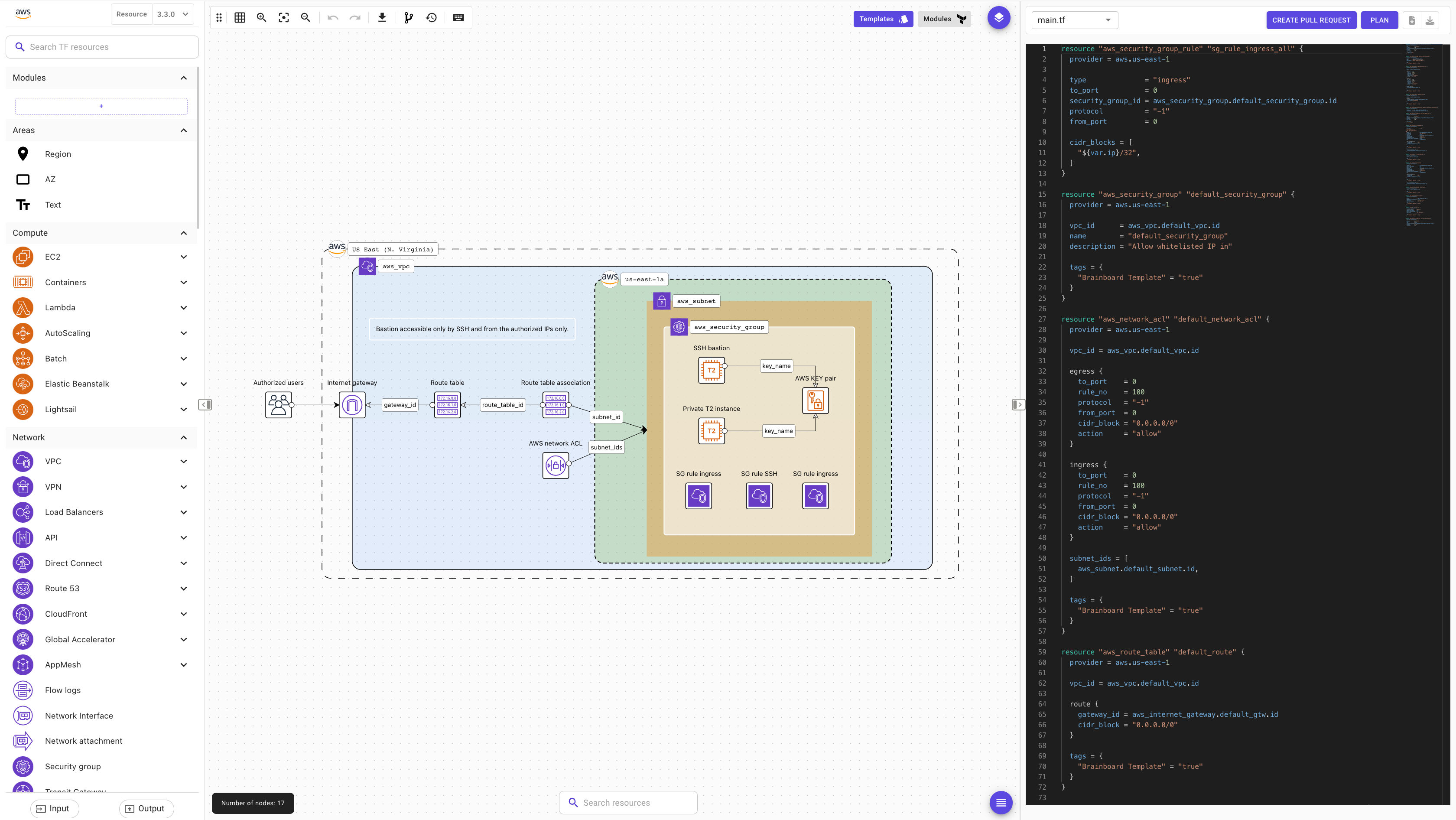Click the Templates button

tap(883, 19)
